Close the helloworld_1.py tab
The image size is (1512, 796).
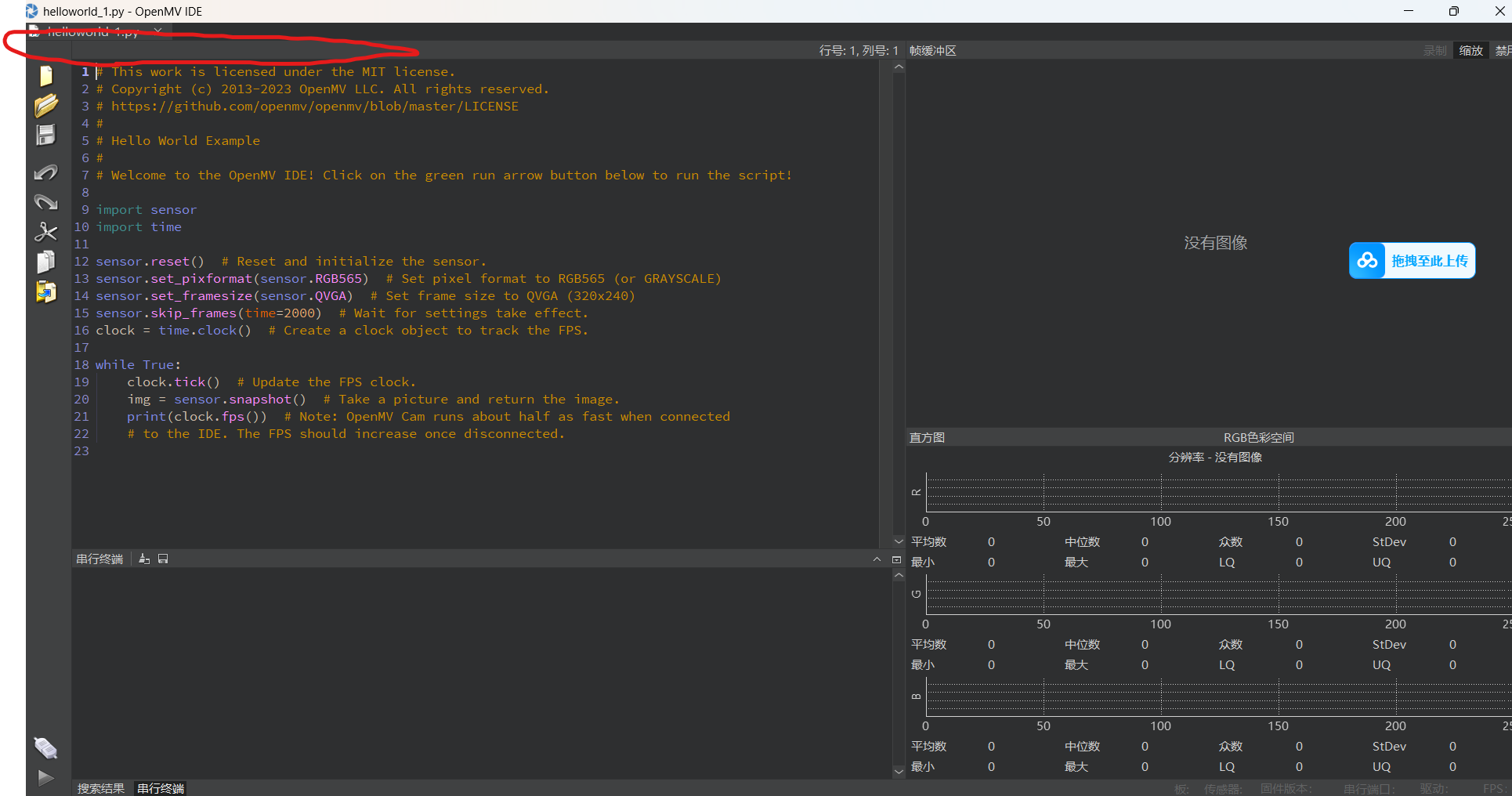tap(159, 31)
